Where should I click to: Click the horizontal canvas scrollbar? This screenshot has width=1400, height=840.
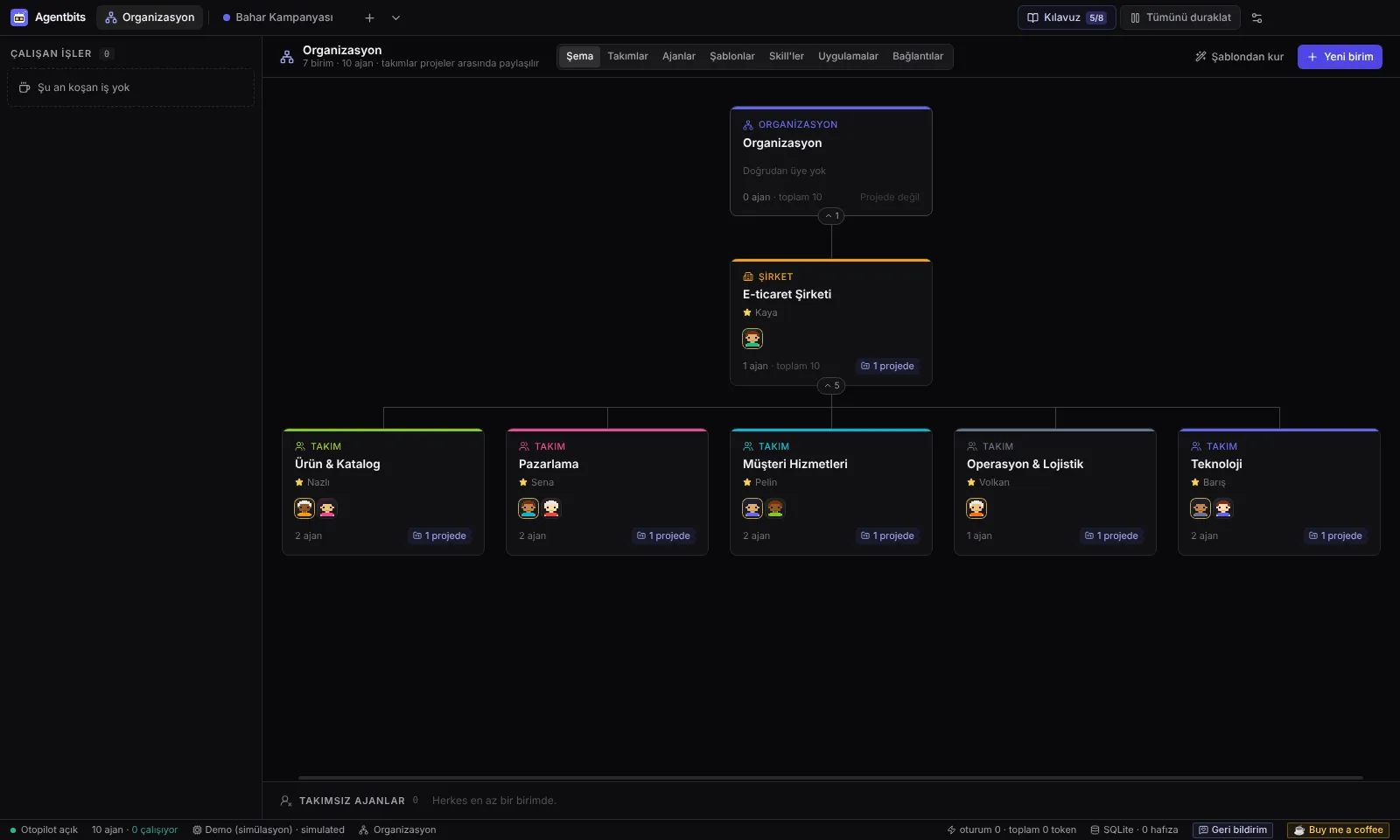click(830, 777)
